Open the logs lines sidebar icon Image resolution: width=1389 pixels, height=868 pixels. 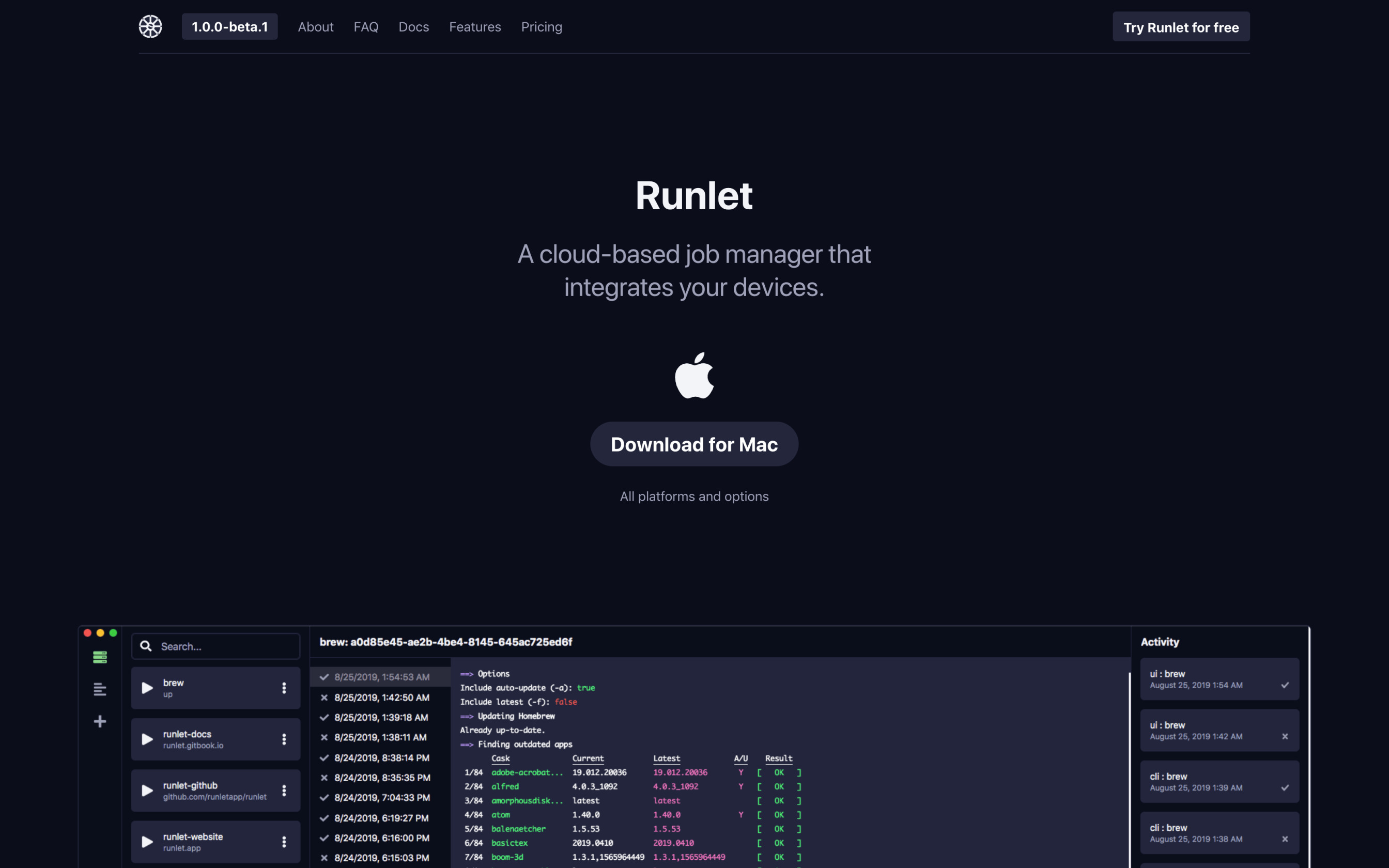(x=100, y=689)
